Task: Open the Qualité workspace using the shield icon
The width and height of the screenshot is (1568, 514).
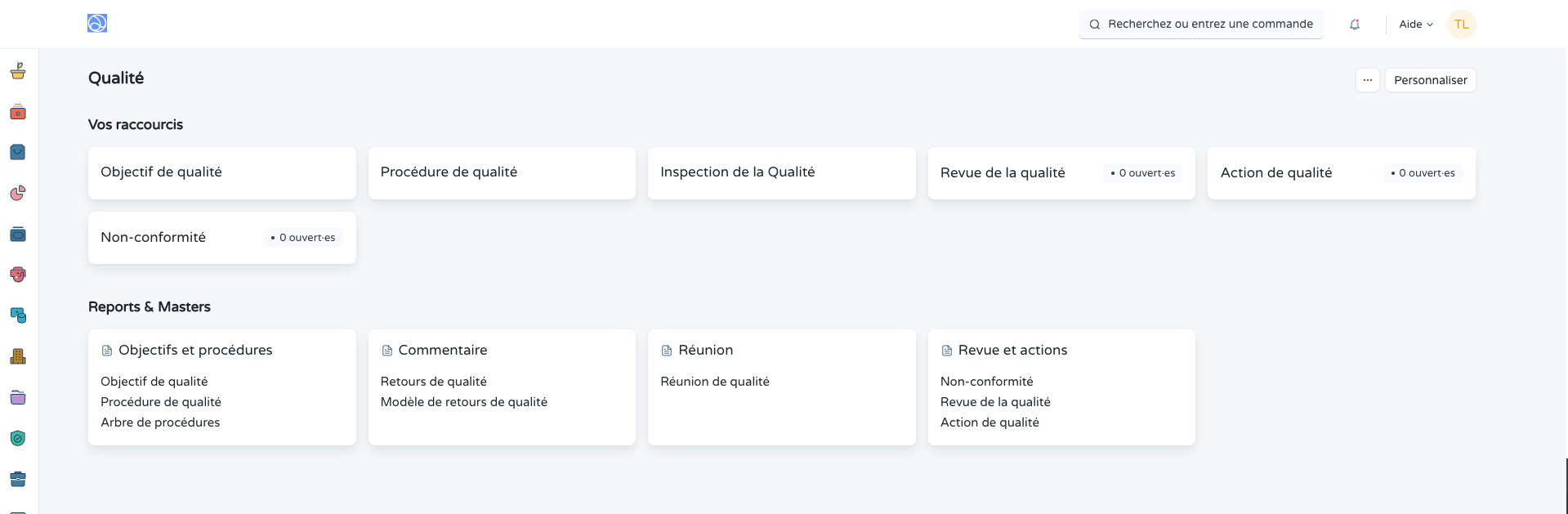Action: click(18, 438)
